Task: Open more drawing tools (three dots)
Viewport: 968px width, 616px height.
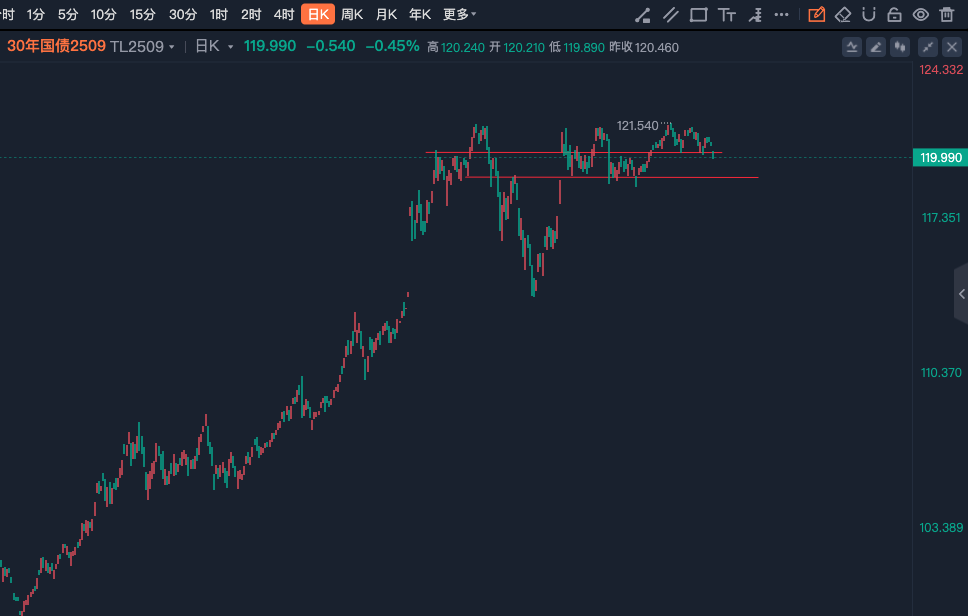Action: tap(782, 14)
